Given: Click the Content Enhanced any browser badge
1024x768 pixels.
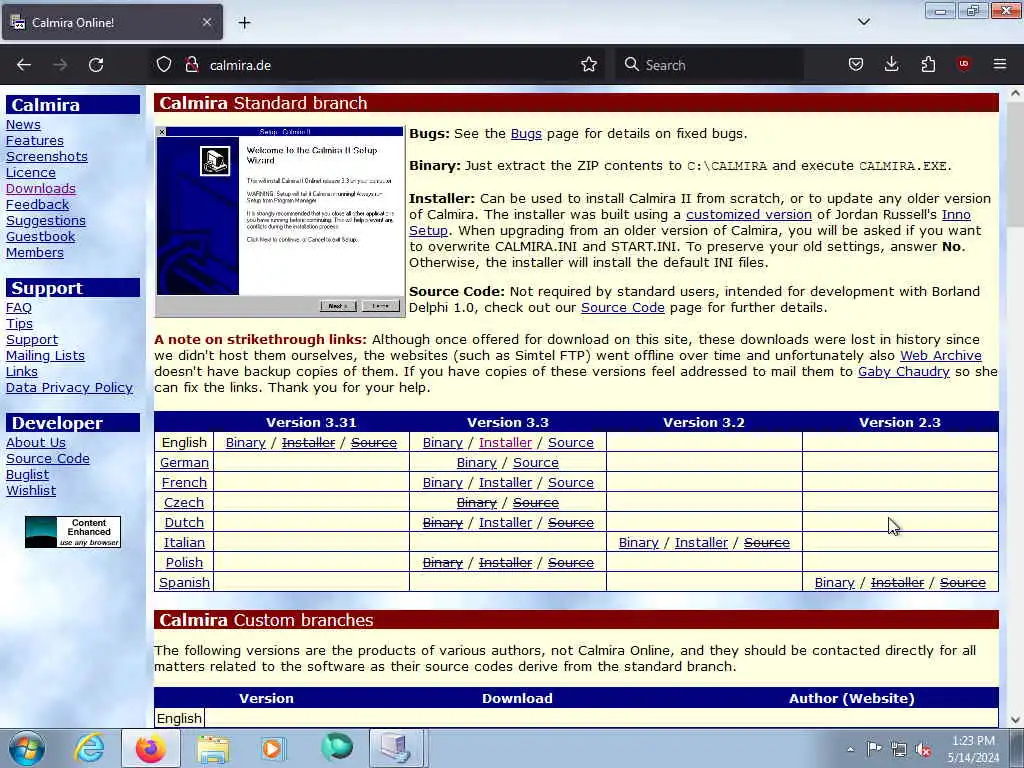Looking at the screenshot, I should point(72,532).
